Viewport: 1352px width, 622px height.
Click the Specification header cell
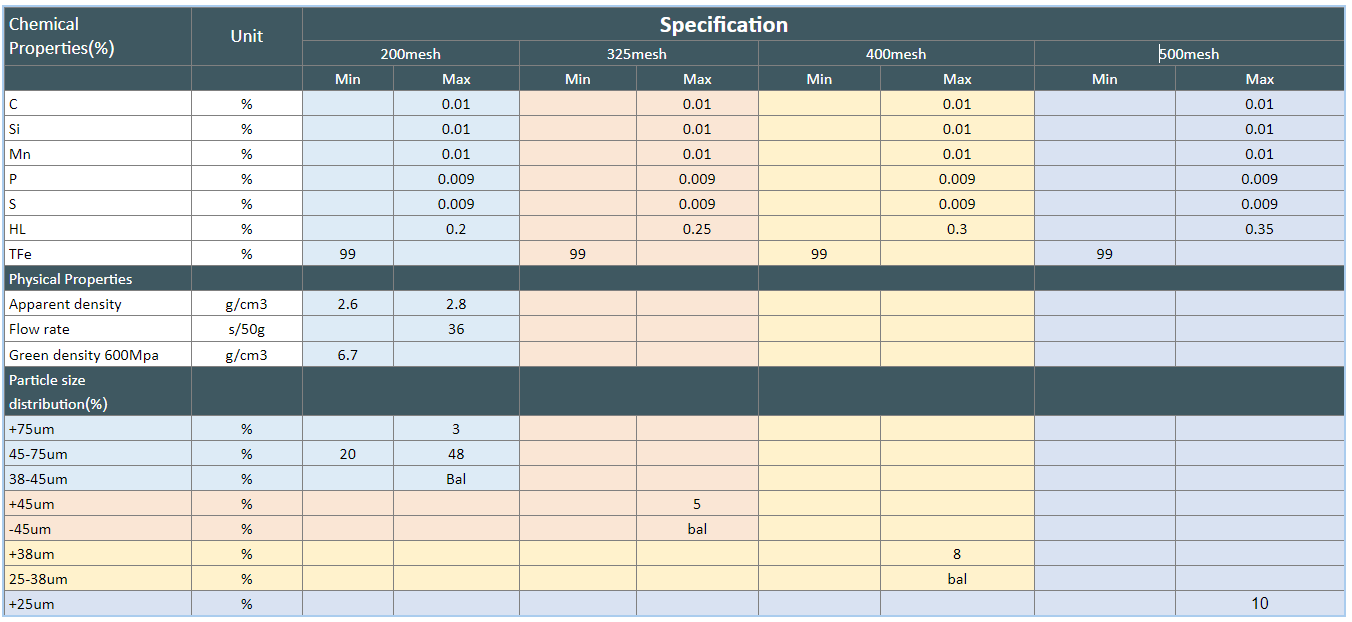click(x=723, y=25)
